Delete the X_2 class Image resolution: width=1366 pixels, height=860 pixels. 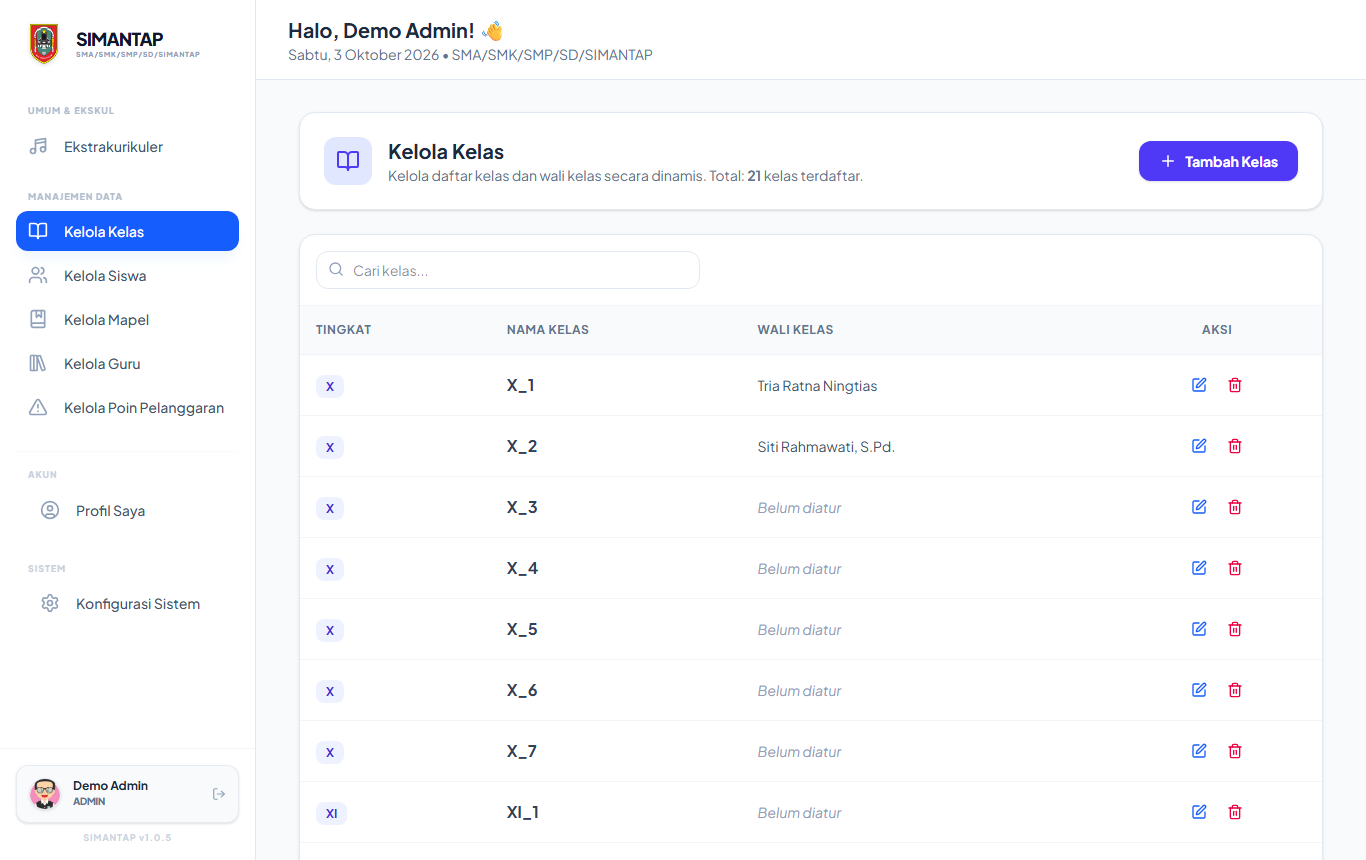pos(1235,446)
